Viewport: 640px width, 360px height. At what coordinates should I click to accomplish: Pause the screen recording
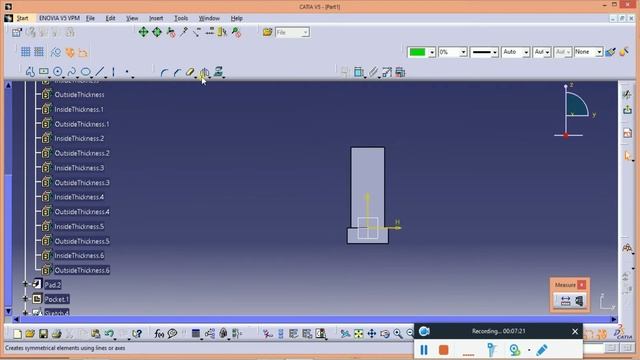pyautogui.click(x=424, y=350)
